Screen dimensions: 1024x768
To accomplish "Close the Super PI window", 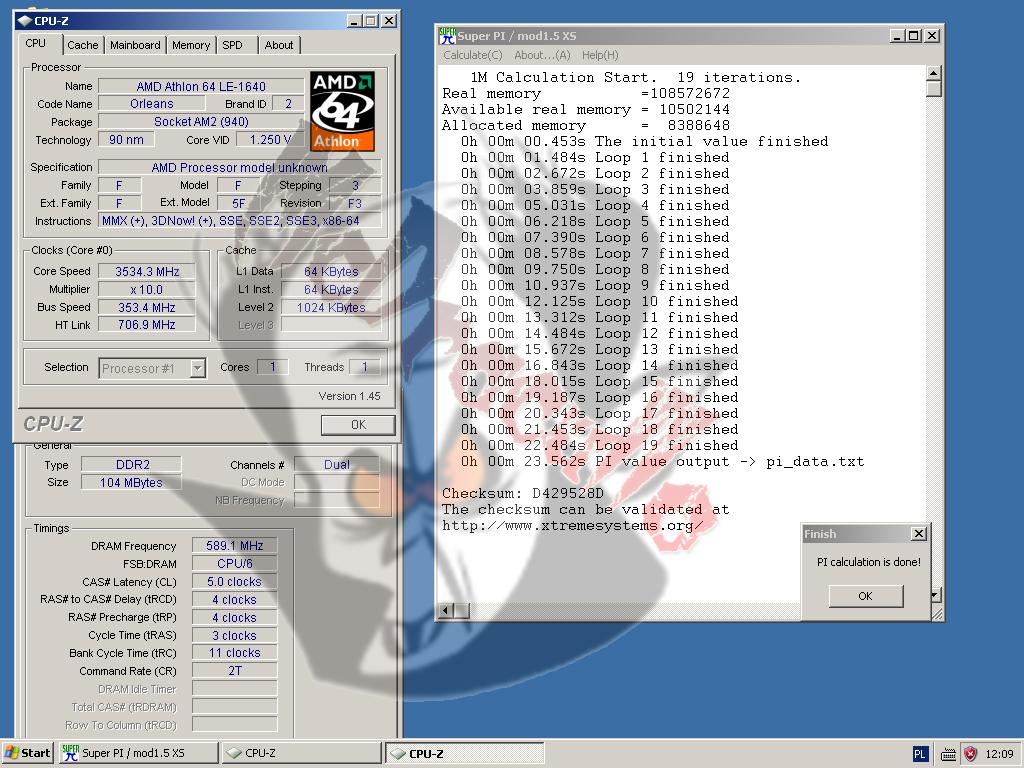I will pos(932,36).
